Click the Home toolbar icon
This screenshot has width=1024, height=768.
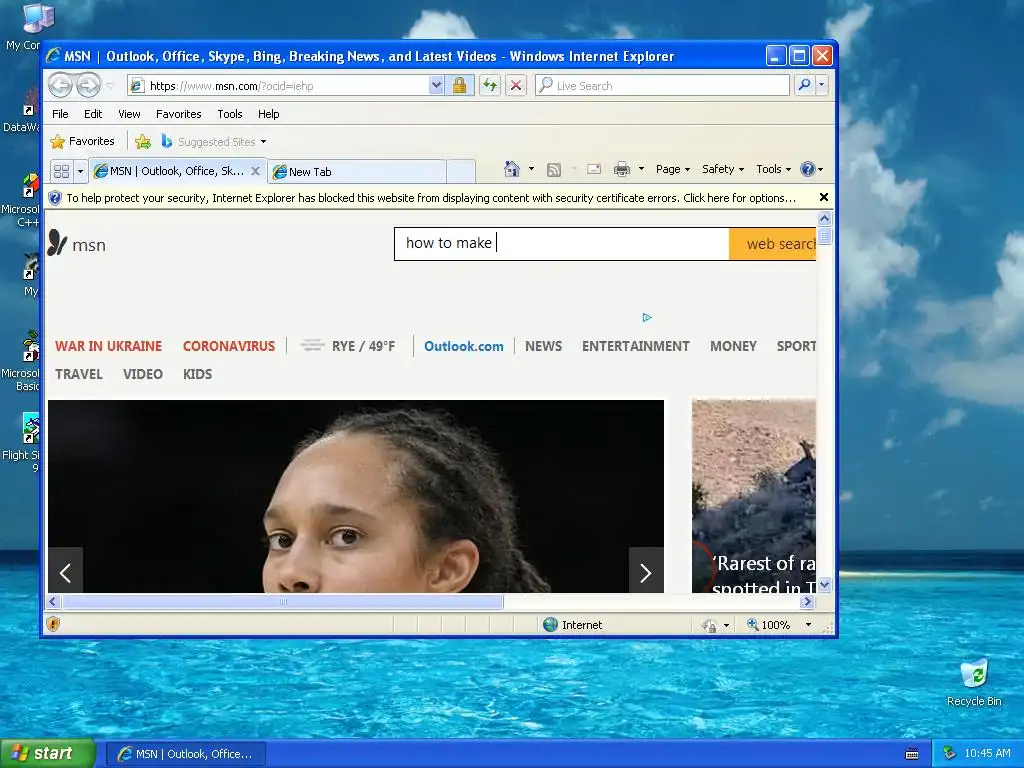(512, 169)
